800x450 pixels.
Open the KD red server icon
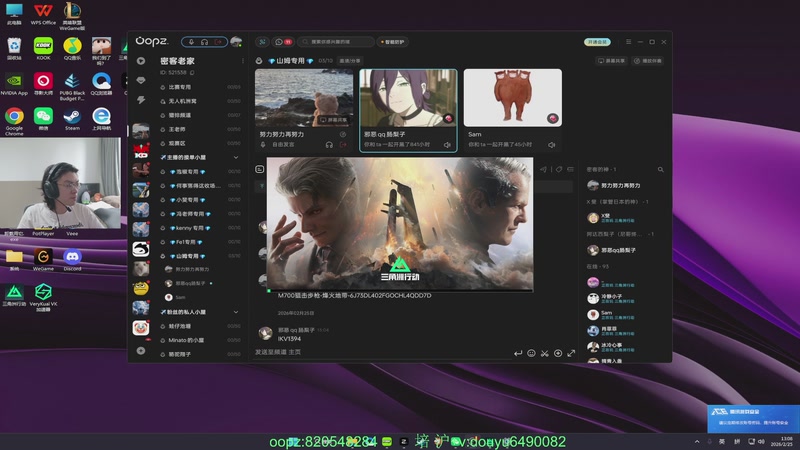tap(141, 151)
